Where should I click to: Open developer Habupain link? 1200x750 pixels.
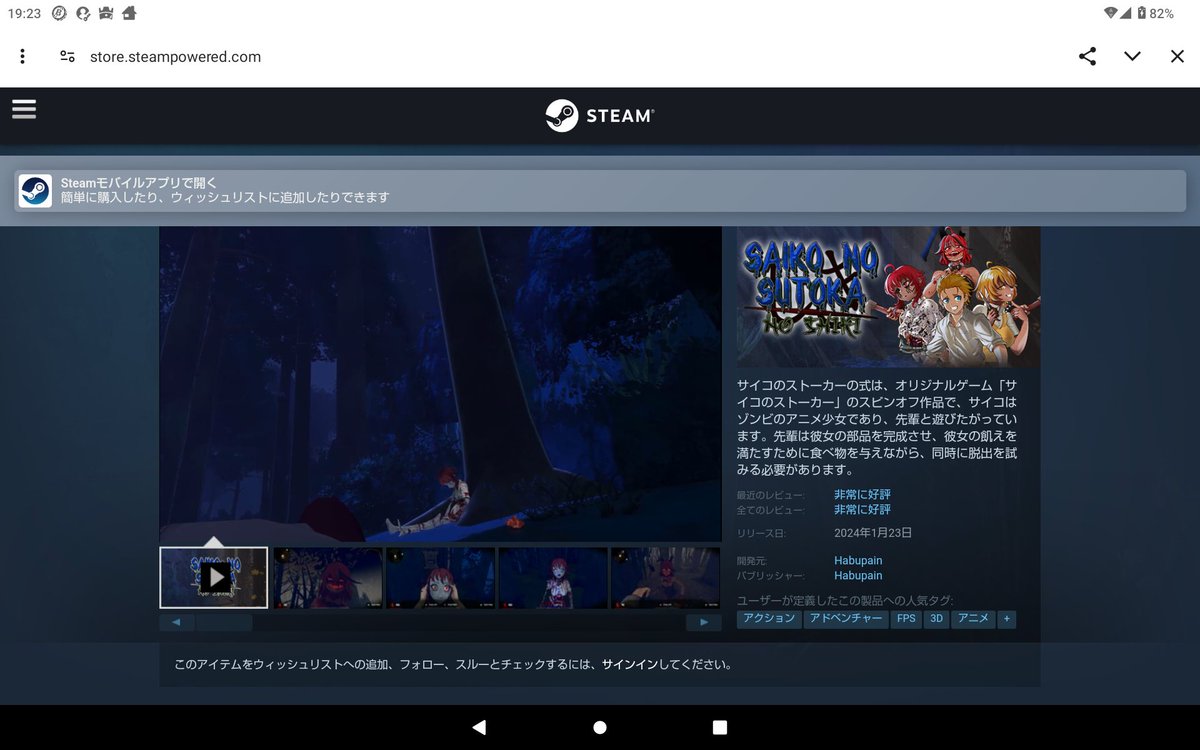(858, 561)
